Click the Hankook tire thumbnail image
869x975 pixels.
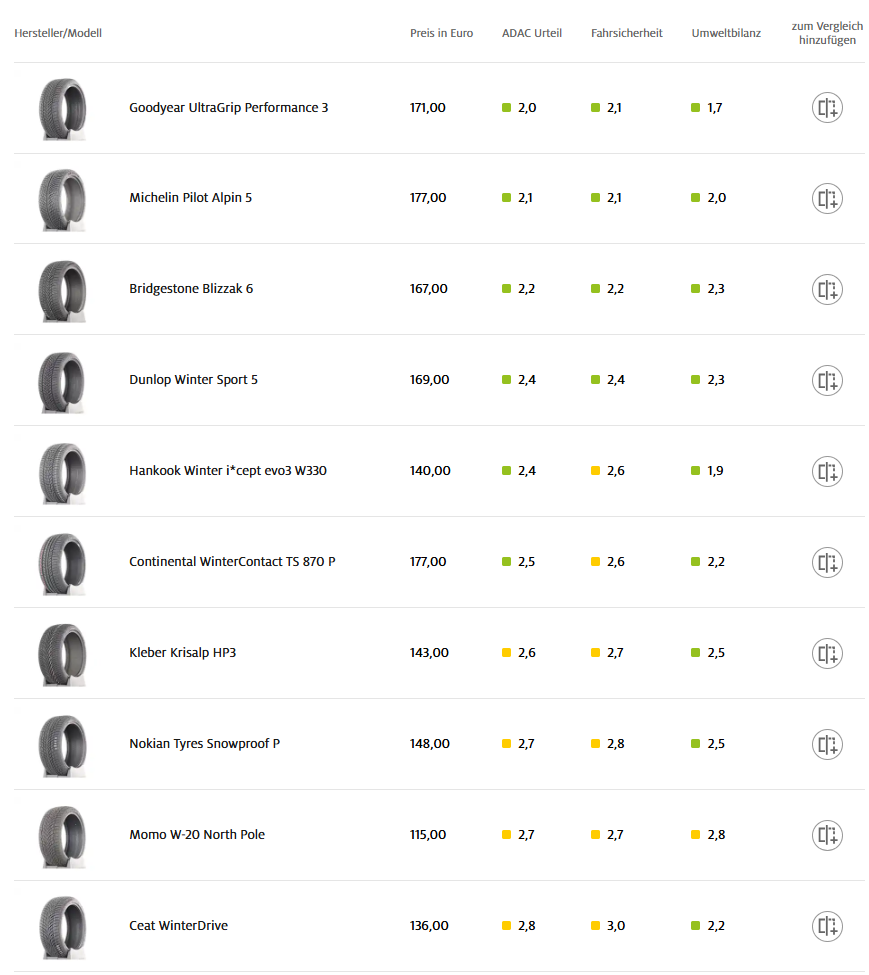coord(62,471)
